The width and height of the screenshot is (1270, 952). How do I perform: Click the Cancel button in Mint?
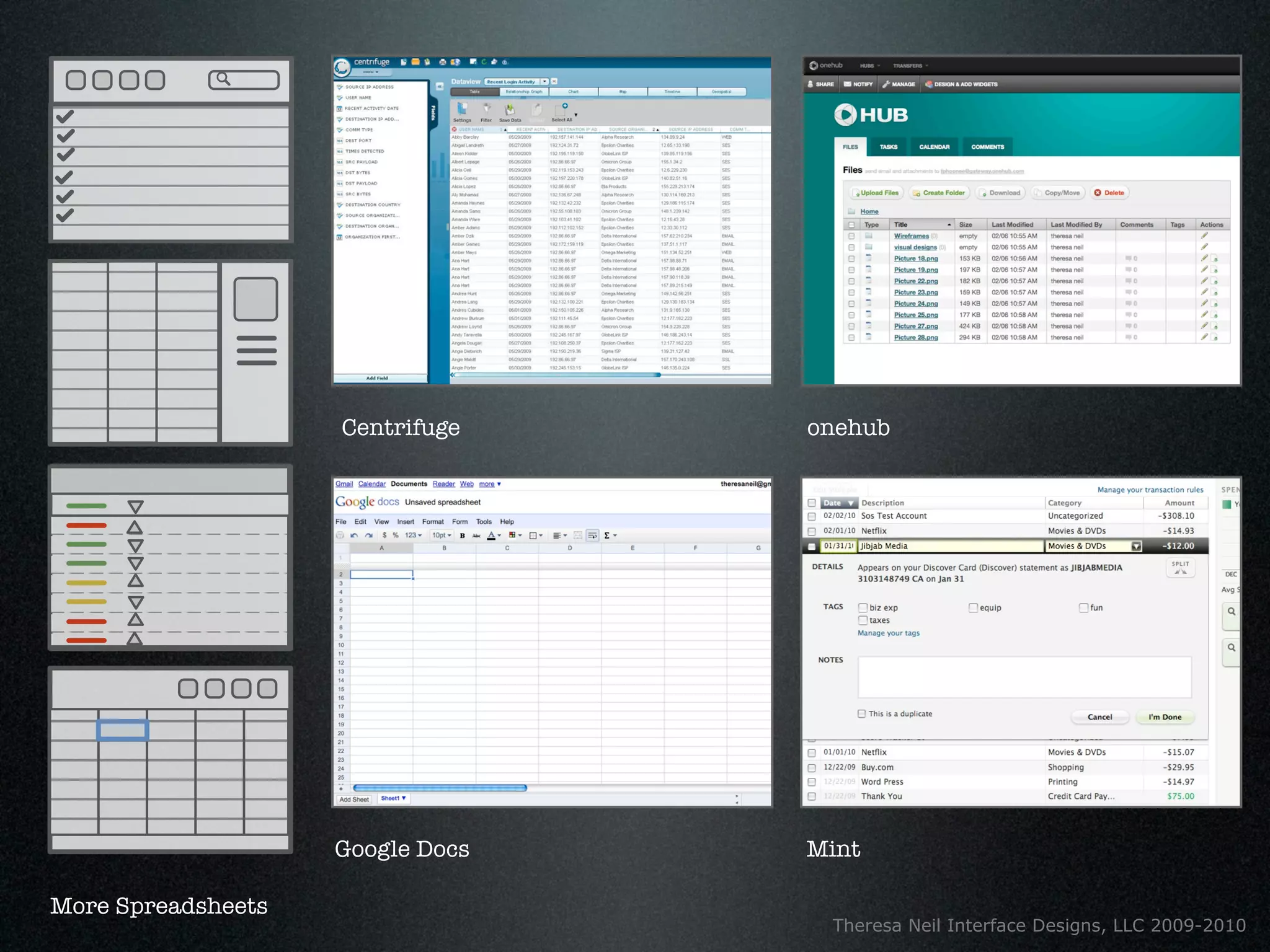tap(1099, 717)
